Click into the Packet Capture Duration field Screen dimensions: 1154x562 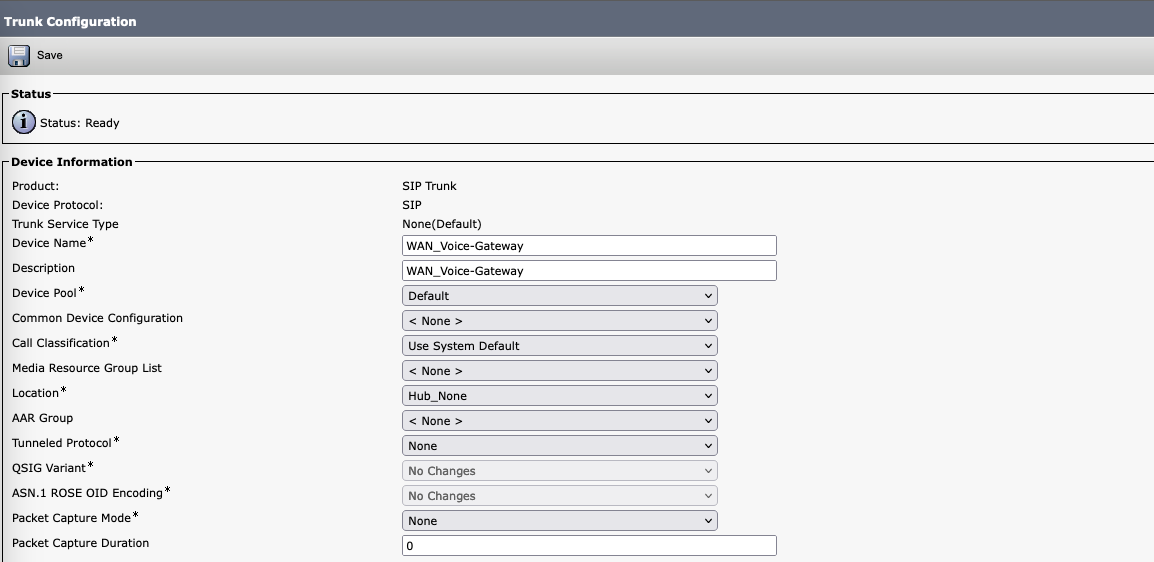[x=589, y=546]
